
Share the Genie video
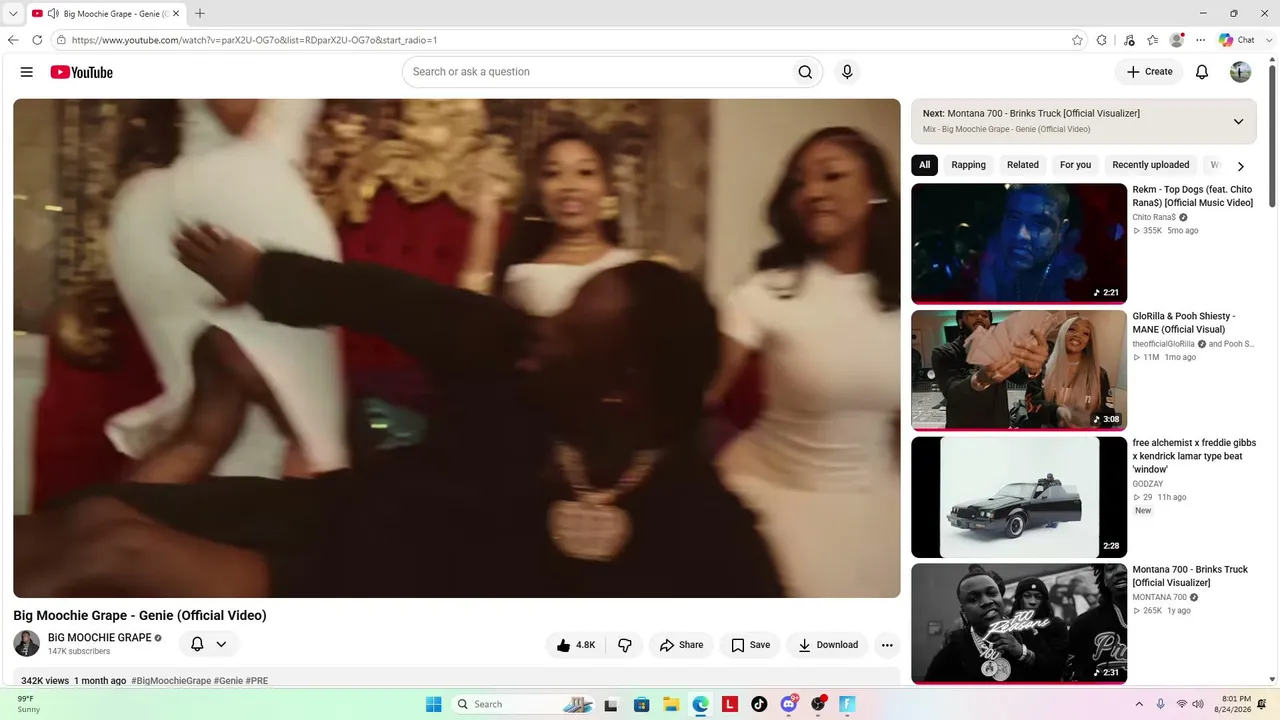tap(681, 645)
